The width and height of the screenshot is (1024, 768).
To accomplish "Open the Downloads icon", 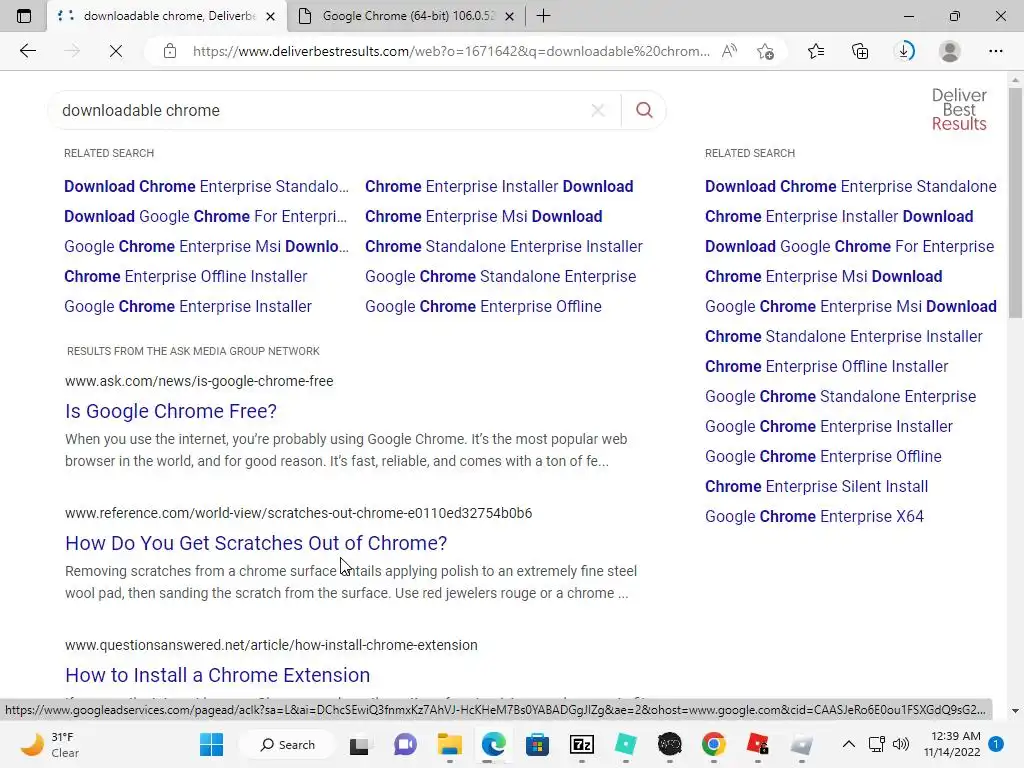I will (904, 51).
